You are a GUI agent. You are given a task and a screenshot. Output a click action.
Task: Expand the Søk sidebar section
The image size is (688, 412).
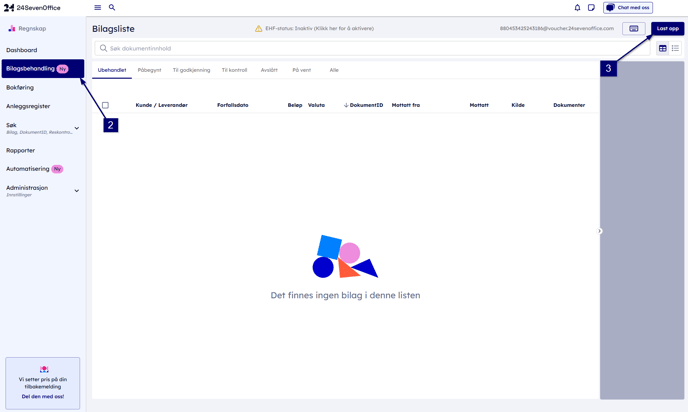76,128
